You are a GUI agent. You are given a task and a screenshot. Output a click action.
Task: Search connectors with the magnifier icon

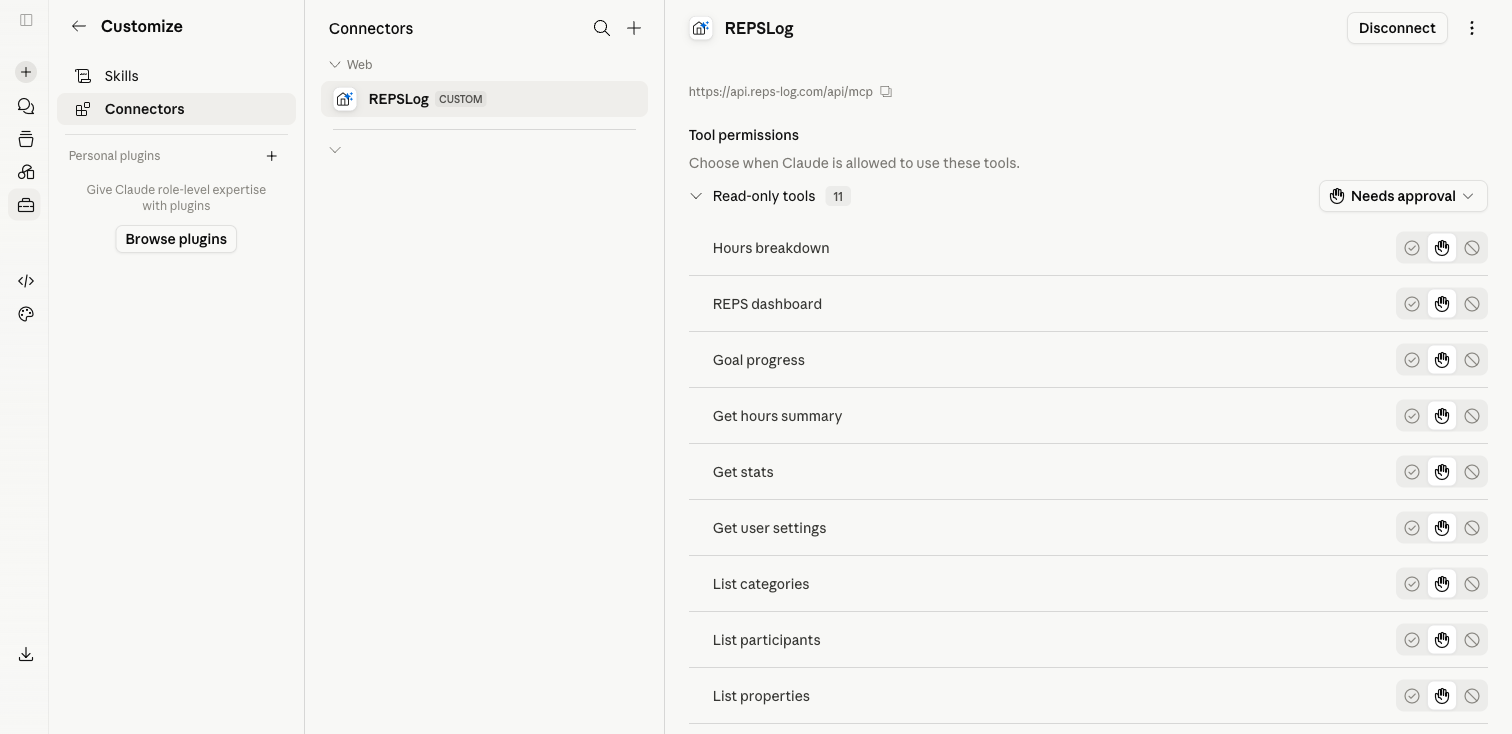(x=602, y=28)
